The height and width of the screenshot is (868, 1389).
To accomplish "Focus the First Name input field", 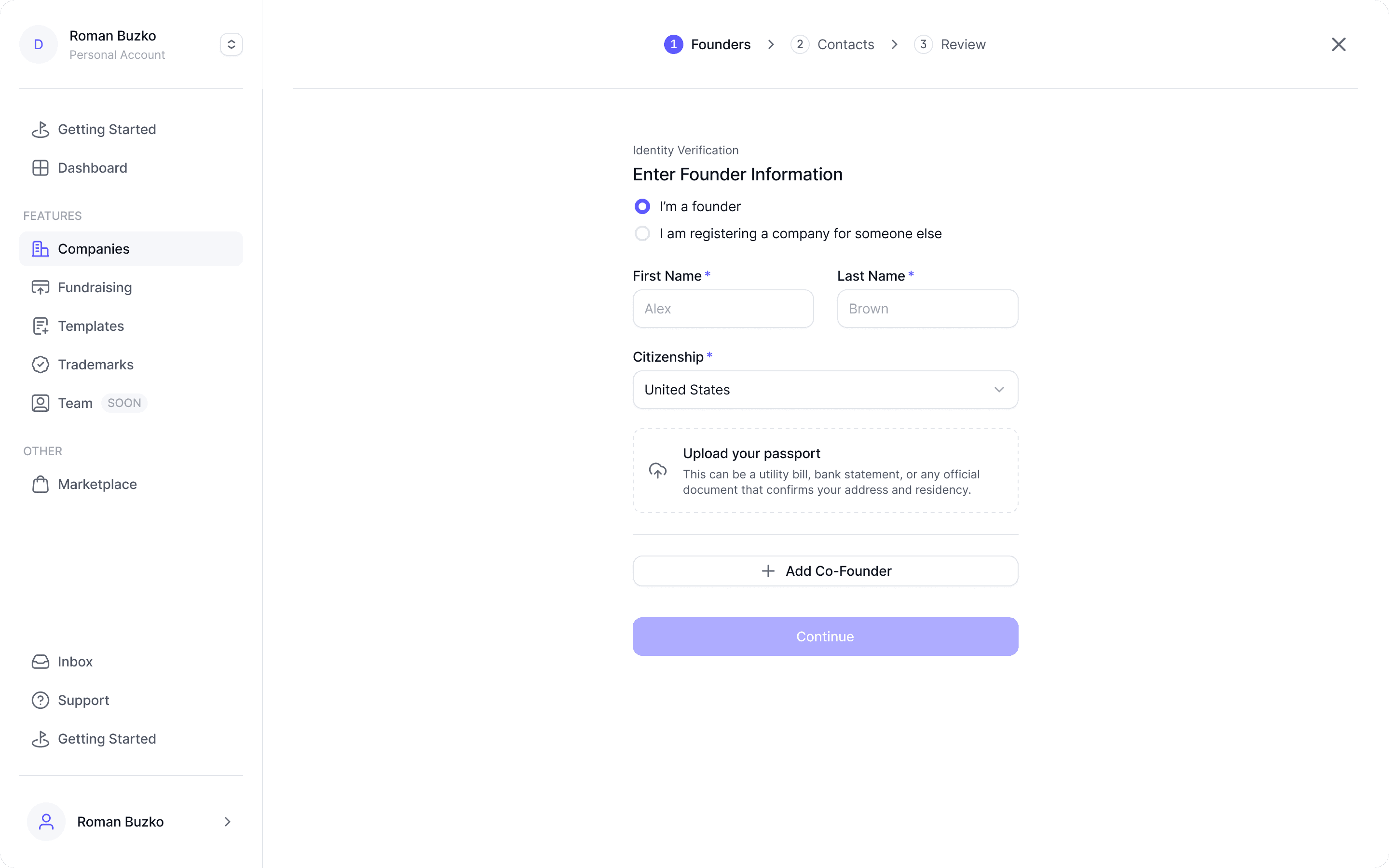I will point(723,308).
